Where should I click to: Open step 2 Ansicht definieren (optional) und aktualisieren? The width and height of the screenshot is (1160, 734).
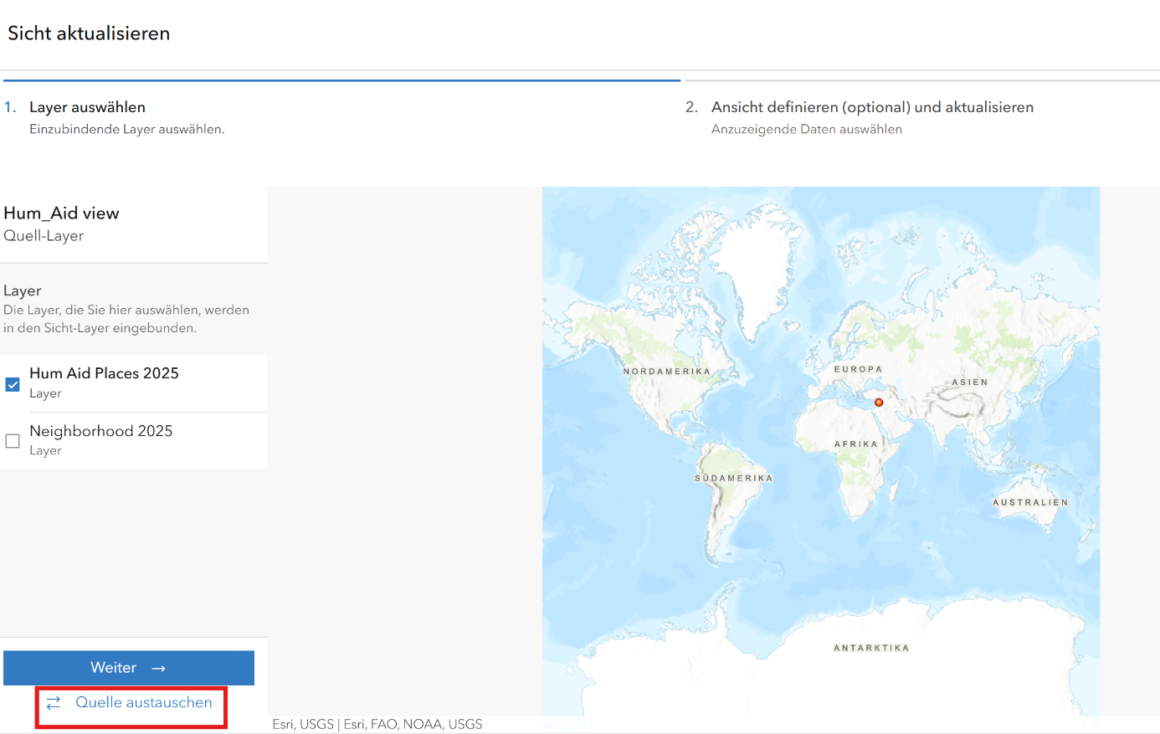coord(872,107)
